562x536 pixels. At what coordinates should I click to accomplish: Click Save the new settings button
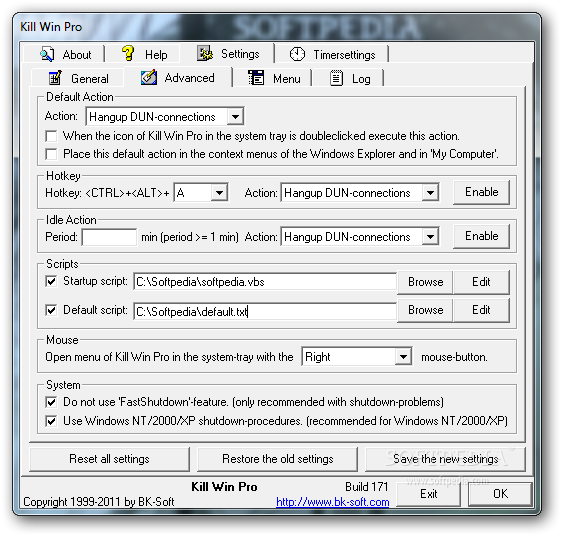pos(445,459)
